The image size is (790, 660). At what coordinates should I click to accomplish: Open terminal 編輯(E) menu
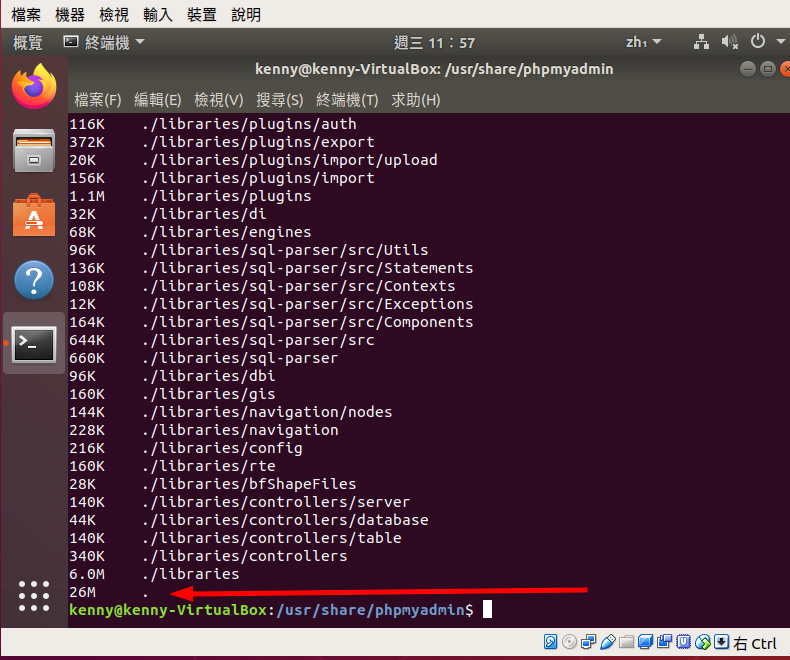click(x=158, y=100)
